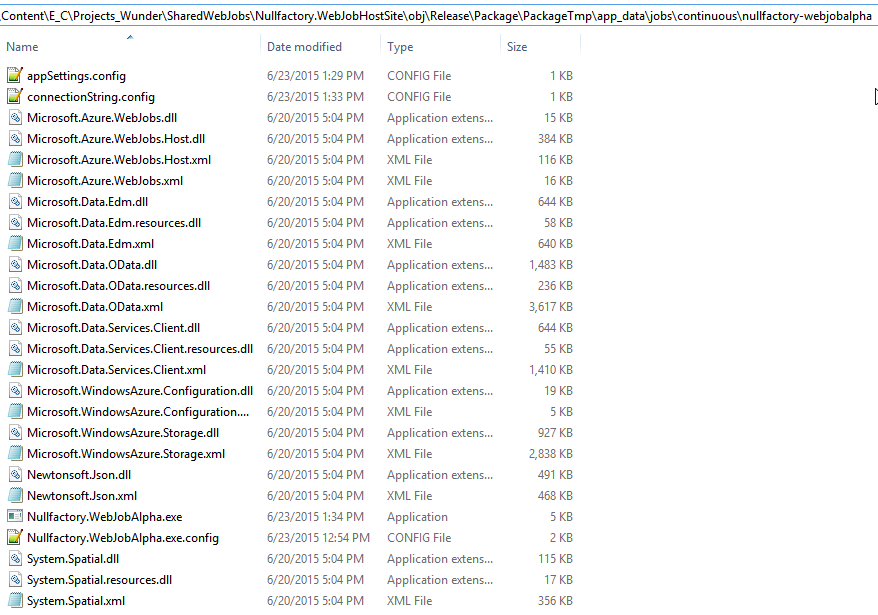Select the Microsoft.Data.Services.Client.dll file name
878x615 pixels.
(x=114, y=328)
